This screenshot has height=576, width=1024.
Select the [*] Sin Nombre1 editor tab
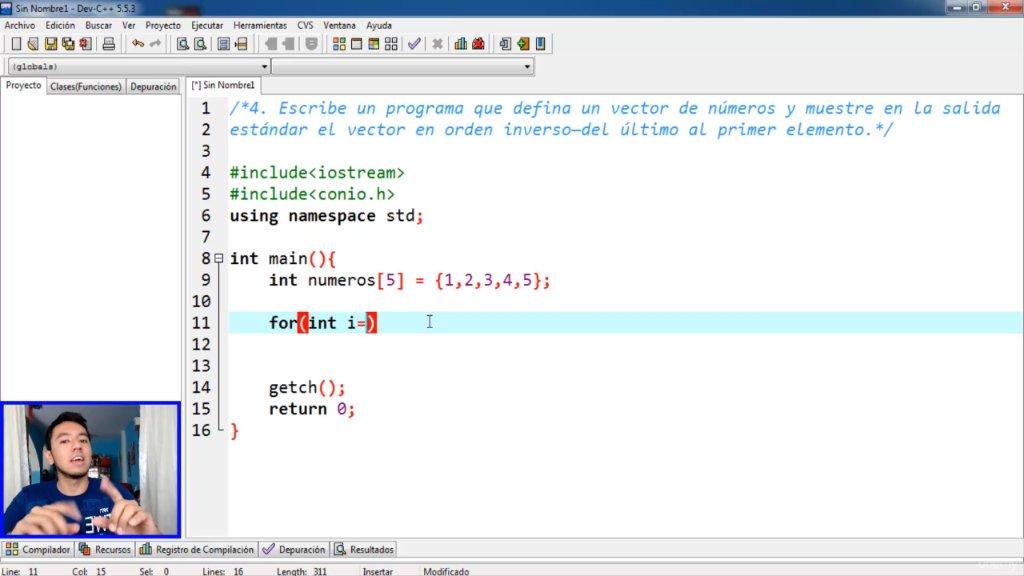tap(223, 86)
